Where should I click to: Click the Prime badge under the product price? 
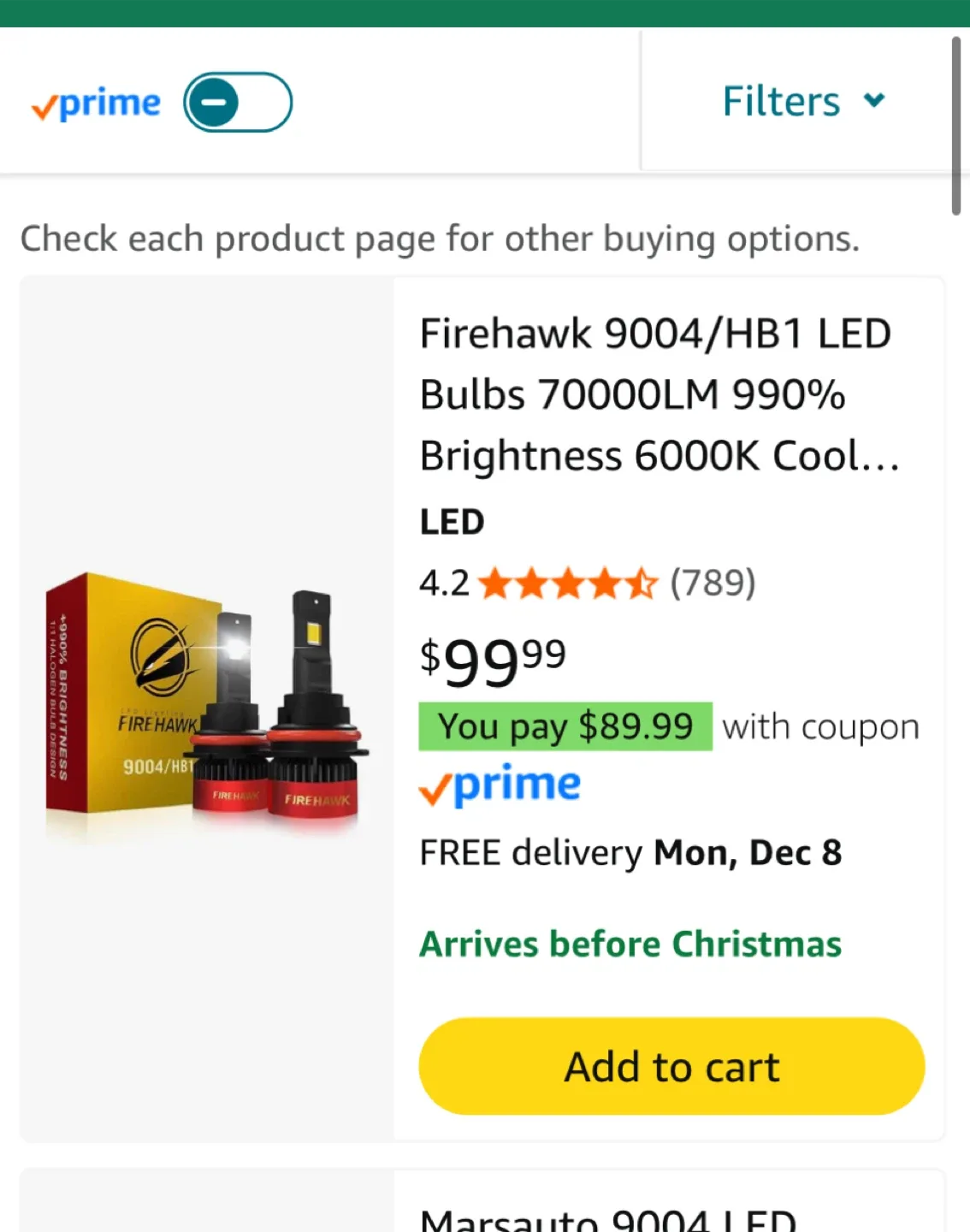pyautogui.click(x=499, y=783)
